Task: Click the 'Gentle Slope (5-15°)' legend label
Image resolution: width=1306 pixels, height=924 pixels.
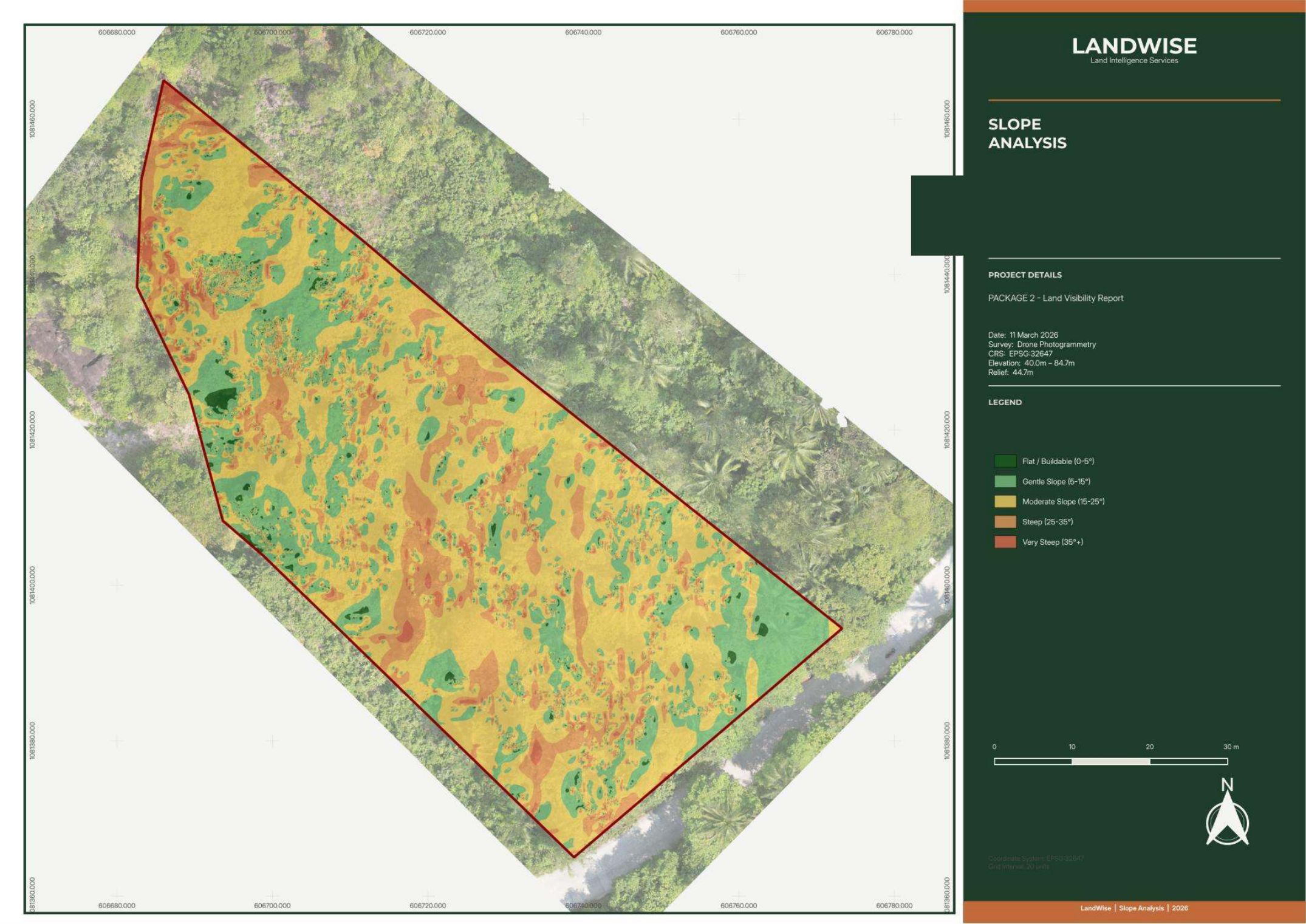Action: pos(1056,481)
